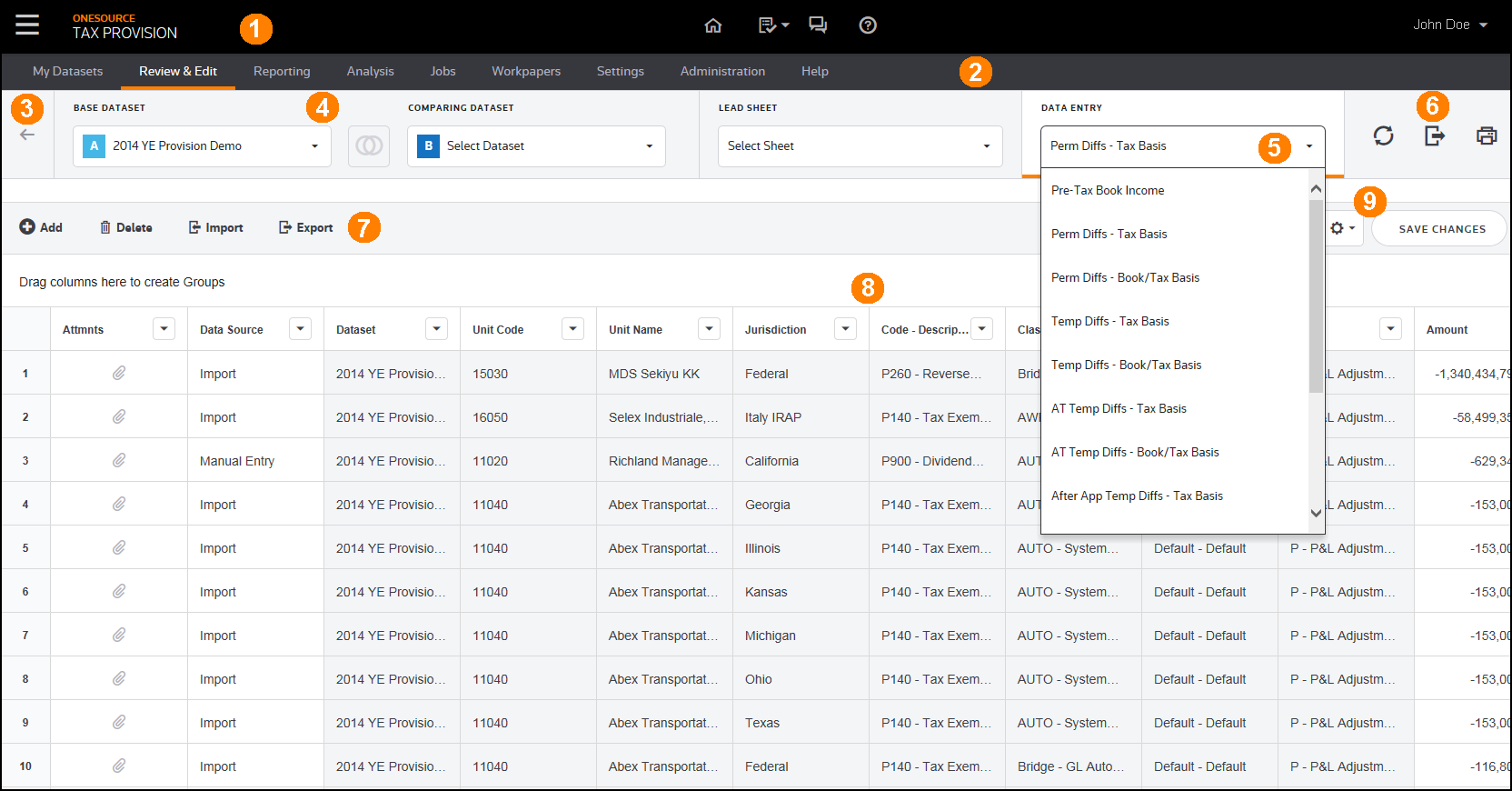Open attachment paperclip for row 3
Viewport: 1512px width, 791px height.
tap(119, 460)
